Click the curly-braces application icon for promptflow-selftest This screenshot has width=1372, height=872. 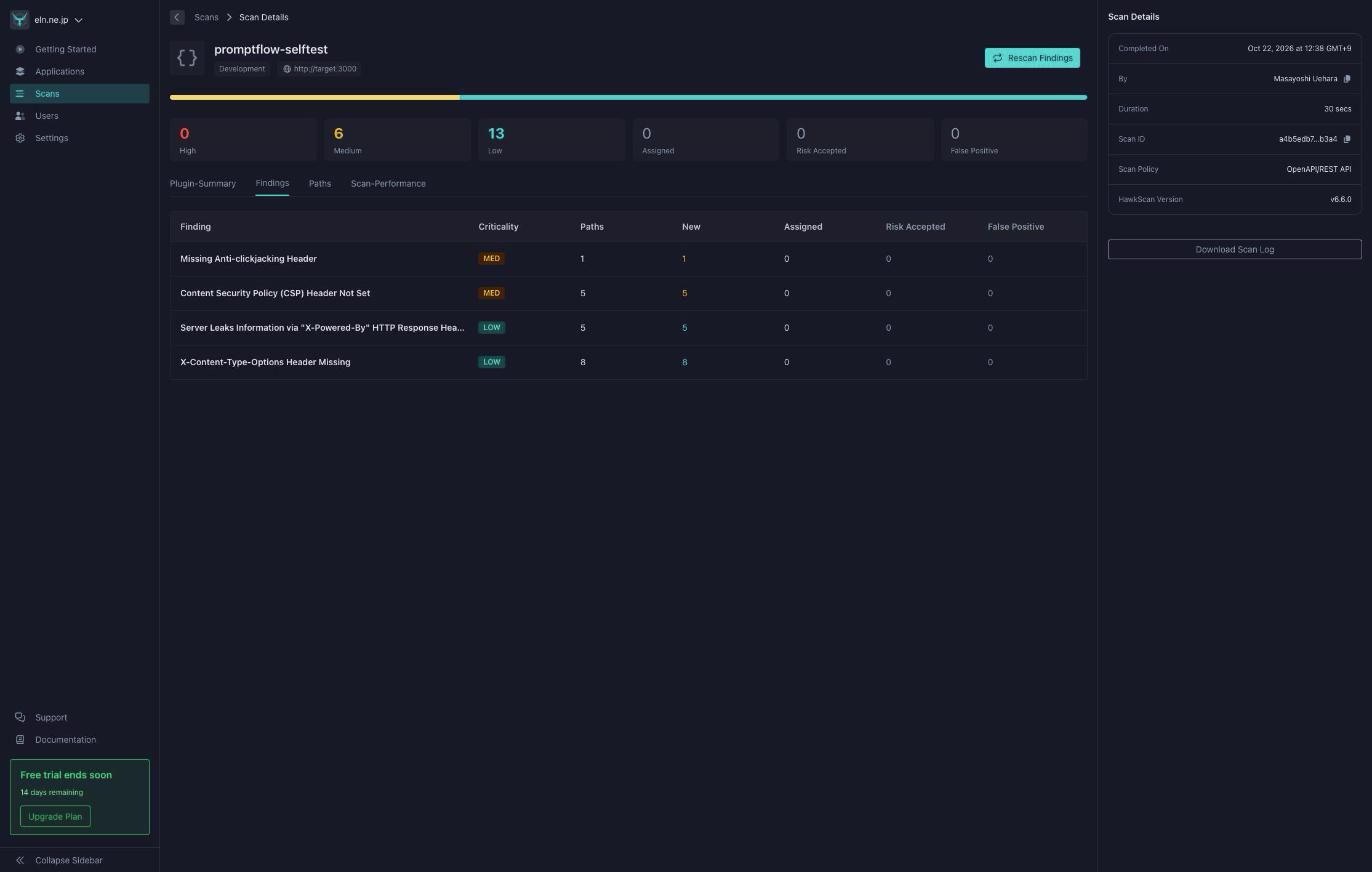pos(187,58)
